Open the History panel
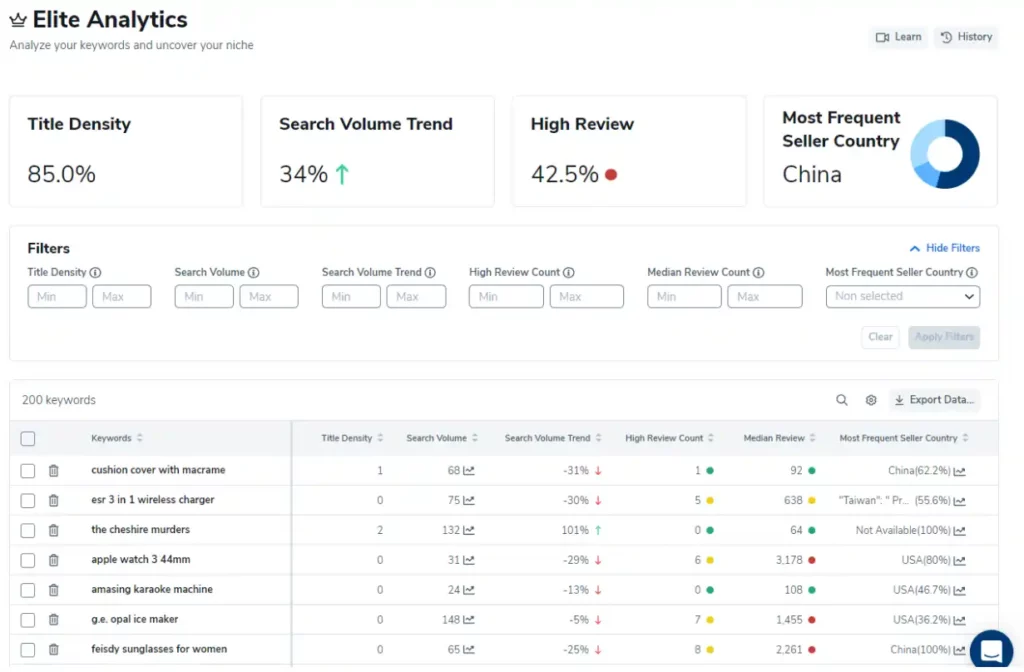 [x=965, y=37]
